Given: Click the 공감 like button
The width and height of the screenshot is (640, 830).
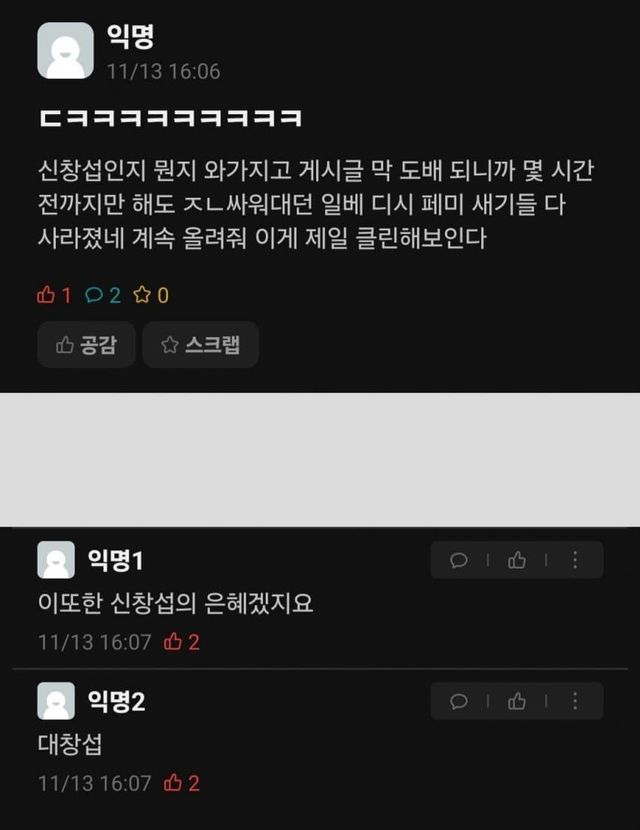Looking at the screenshot, I should (x=86, y=345).
